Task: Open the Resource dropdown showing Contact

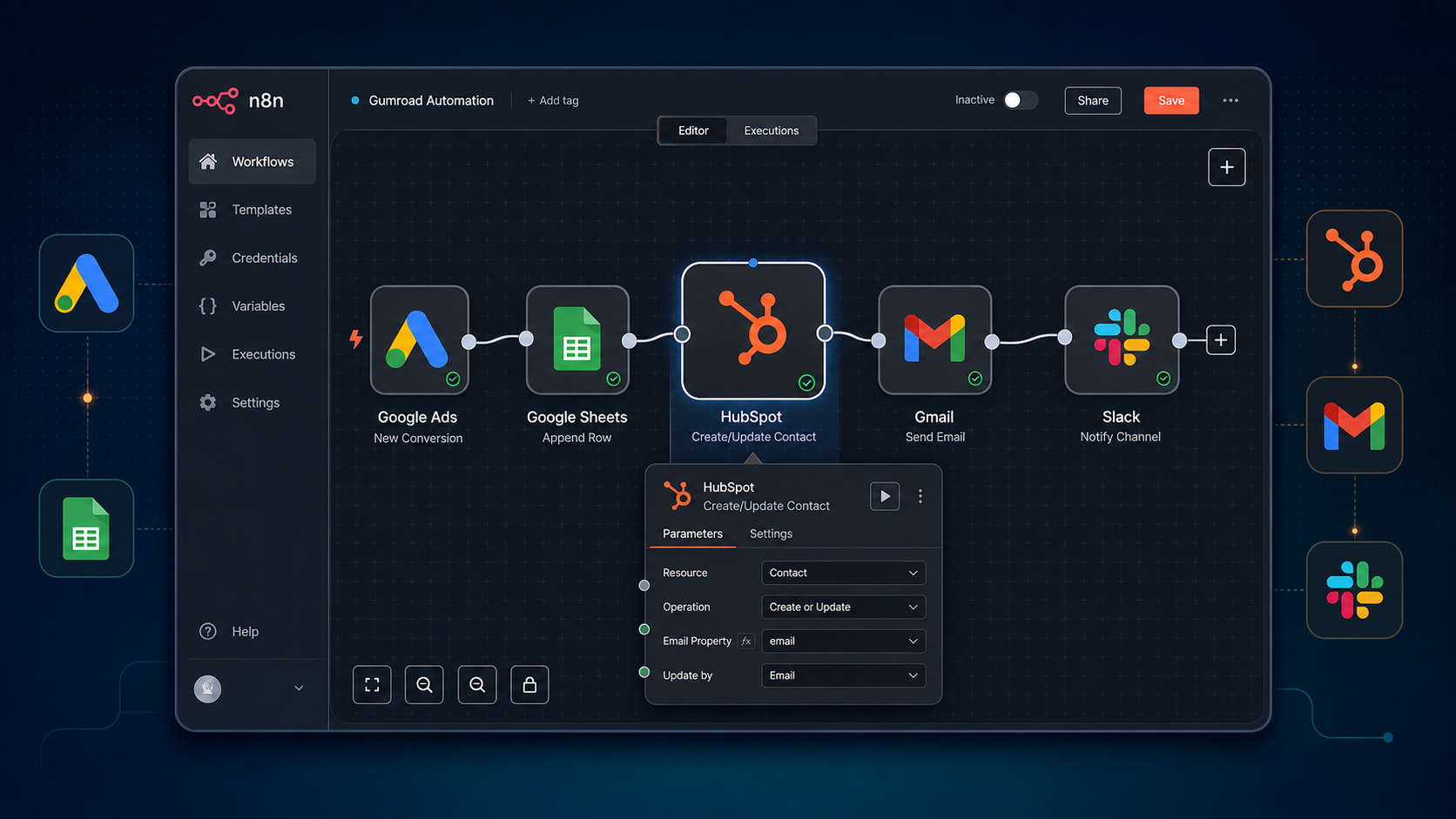Action: click(x=843, y=573)
